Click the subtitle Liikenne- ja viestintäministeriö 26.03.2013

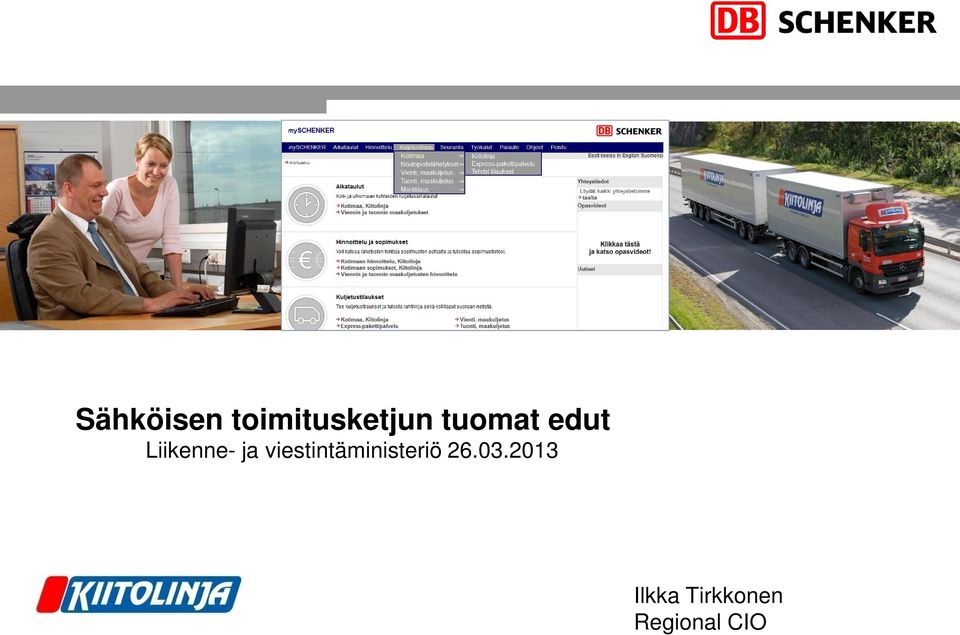pos(351,451)
